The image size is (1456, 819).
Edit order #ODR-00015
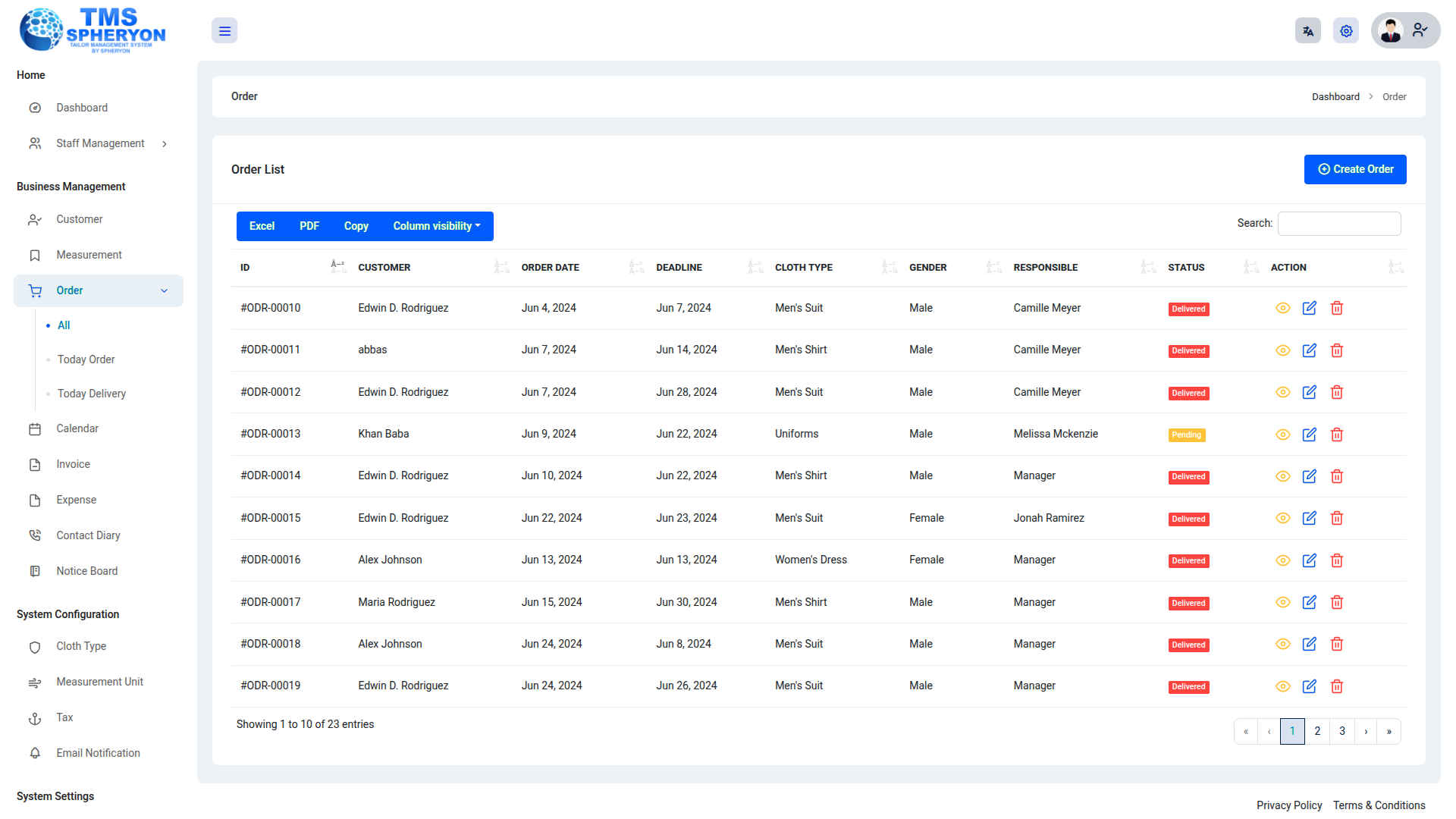(1310, 518)
